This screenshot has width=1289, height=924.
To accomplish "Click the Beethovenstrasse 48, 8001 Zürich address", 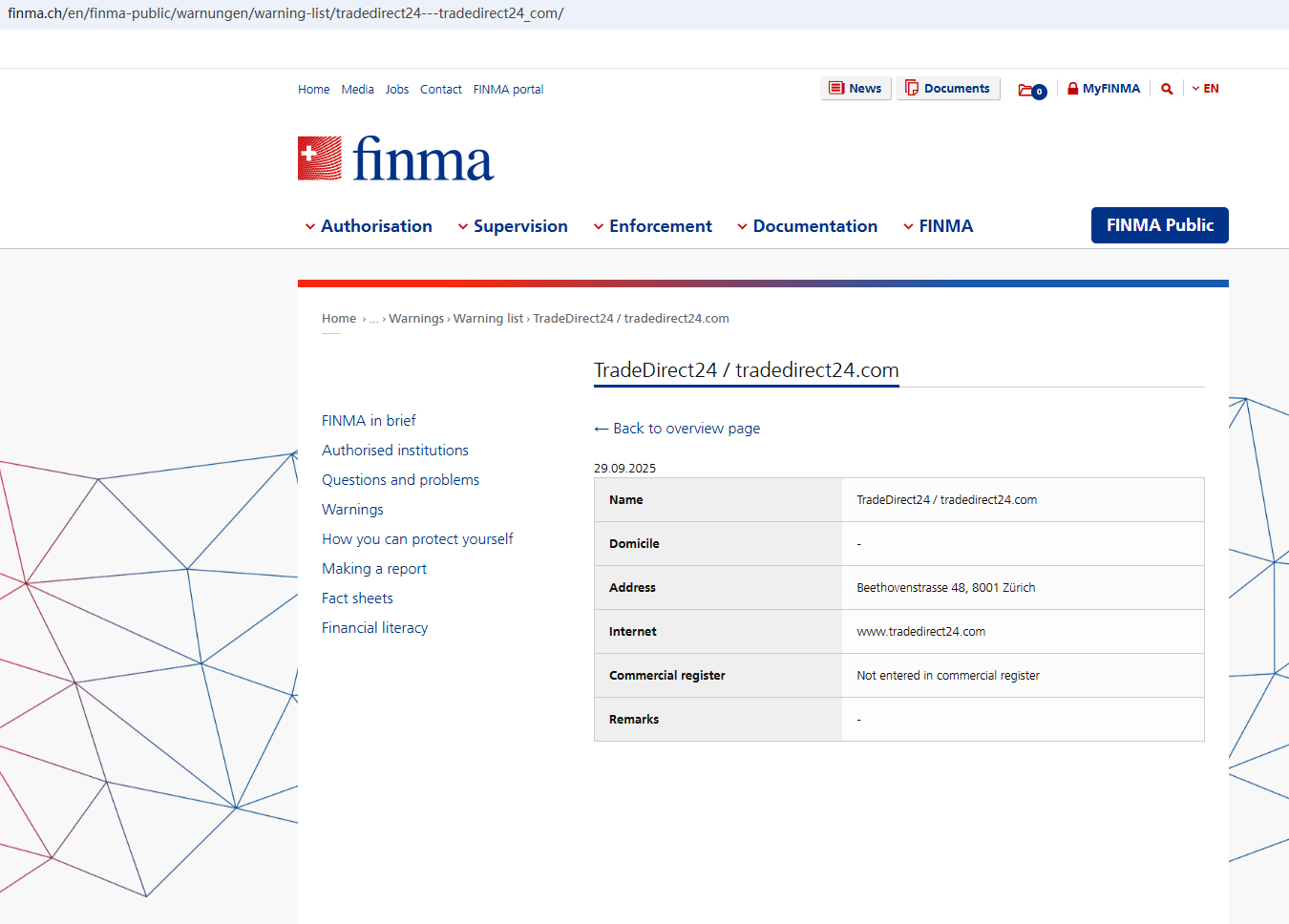I will (x=946, y=588).
